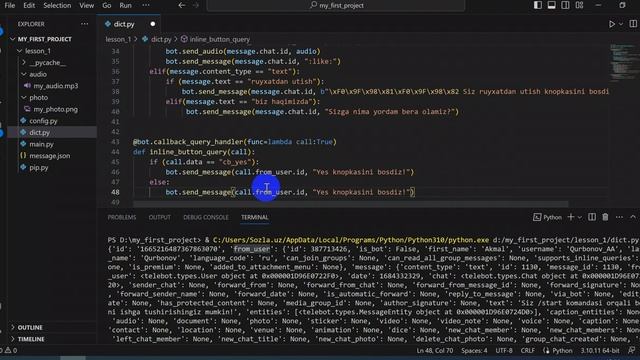Click lesson_1 breadcrumb

pyautogui.click(x=118, y=40)
